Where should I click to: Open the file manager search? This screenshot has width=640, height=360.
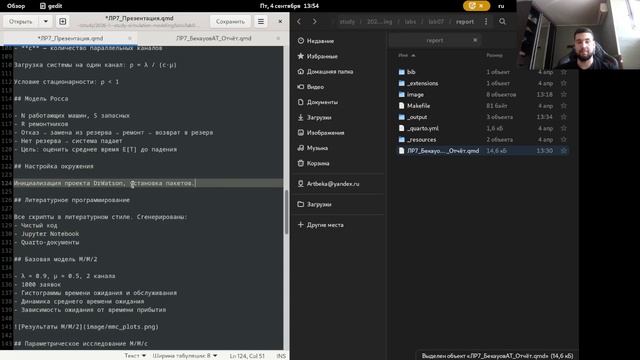502,21
